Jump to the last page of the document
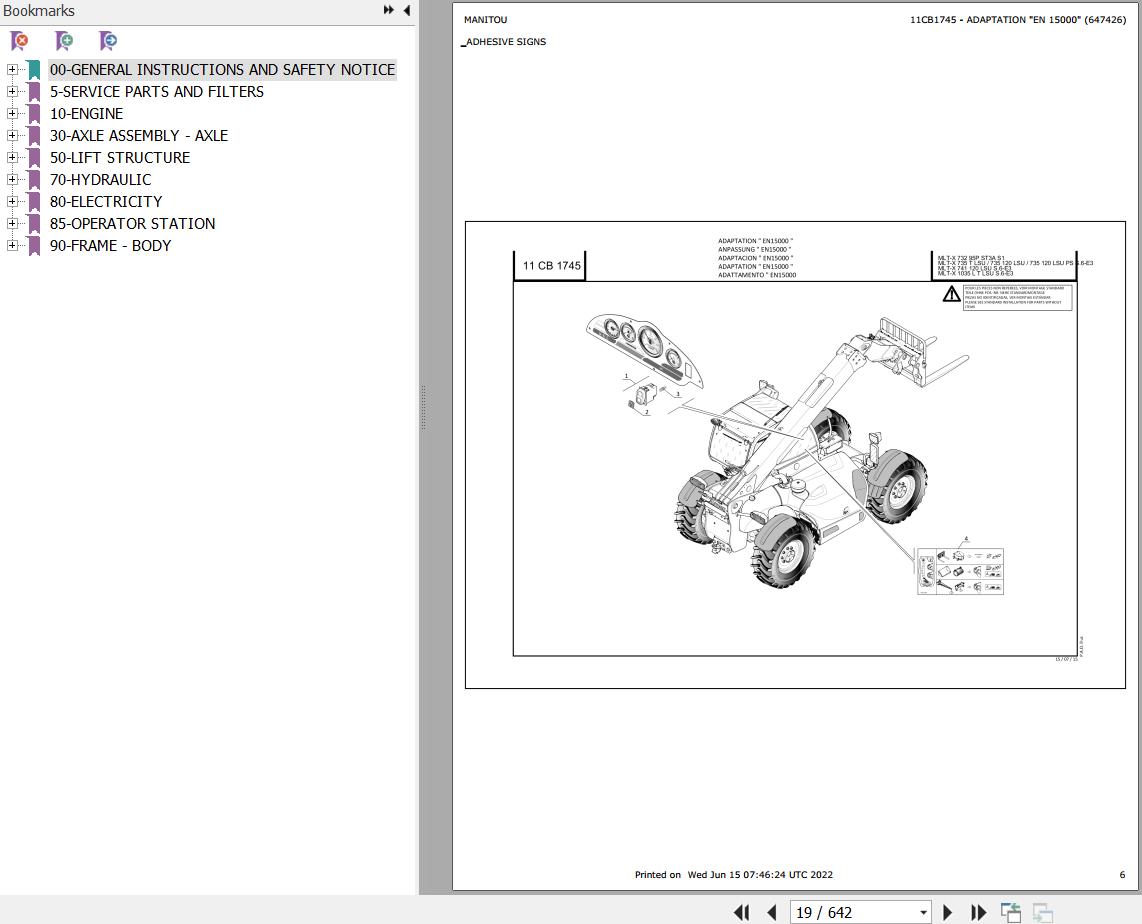This screenshot has height=924, width=1142. (x=979, y=912)
